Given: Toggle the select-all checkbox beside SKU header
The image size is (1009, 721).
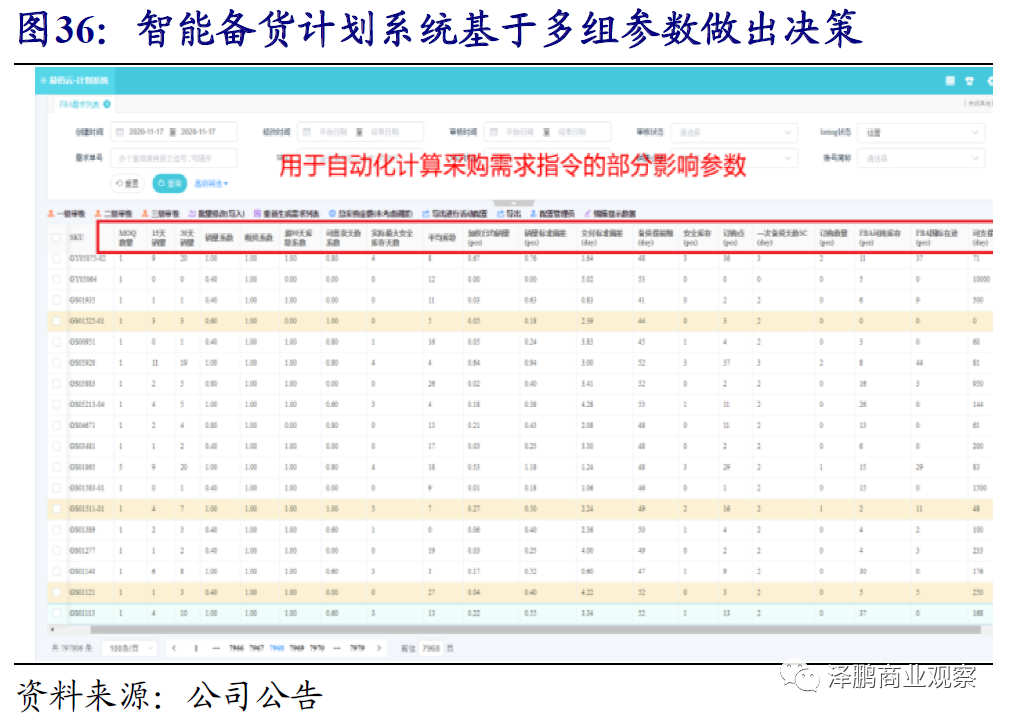Looking at the screenshot, I should click(x=57, y=237).
